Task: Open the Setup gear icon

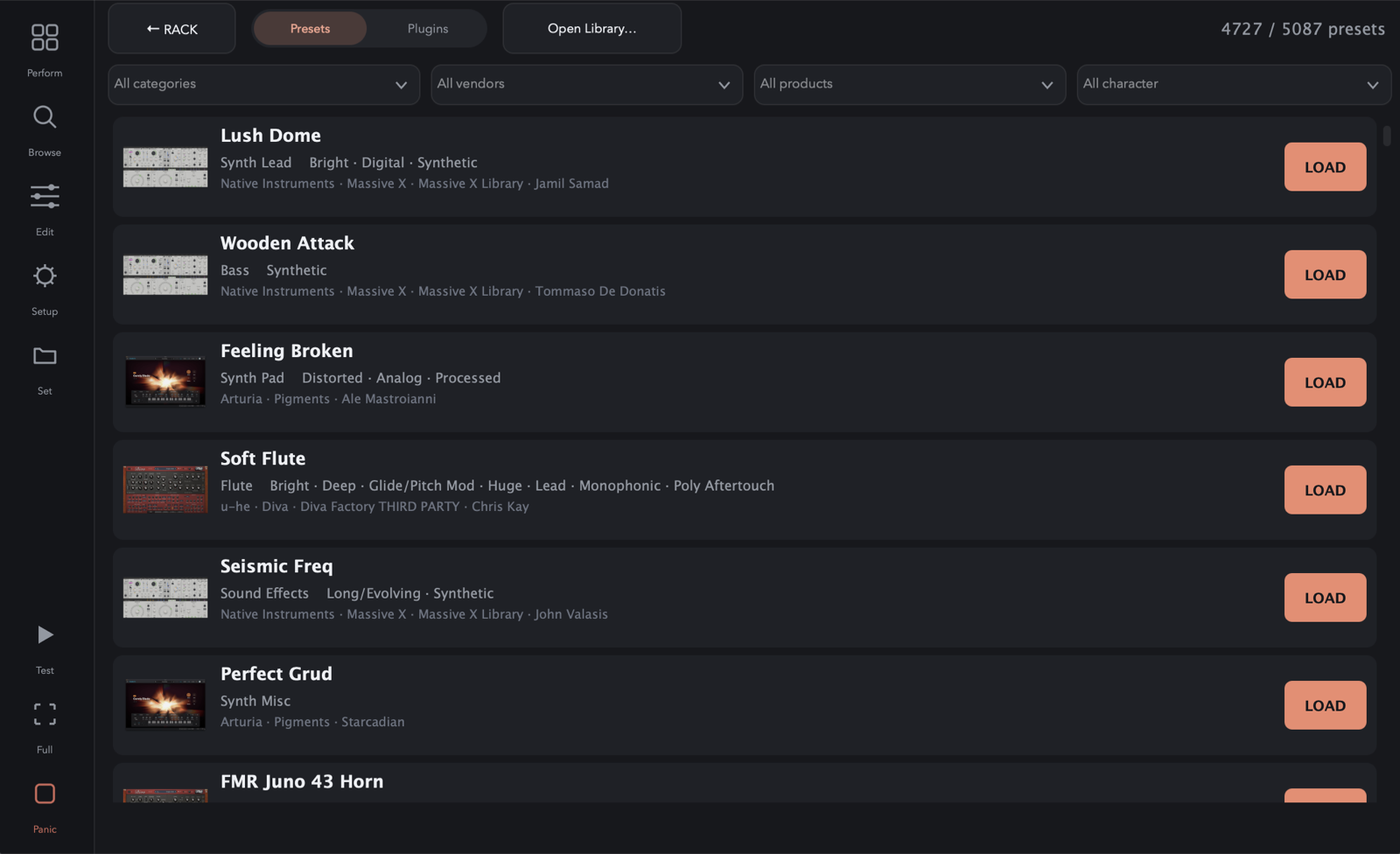Action: tap(45, 276)
